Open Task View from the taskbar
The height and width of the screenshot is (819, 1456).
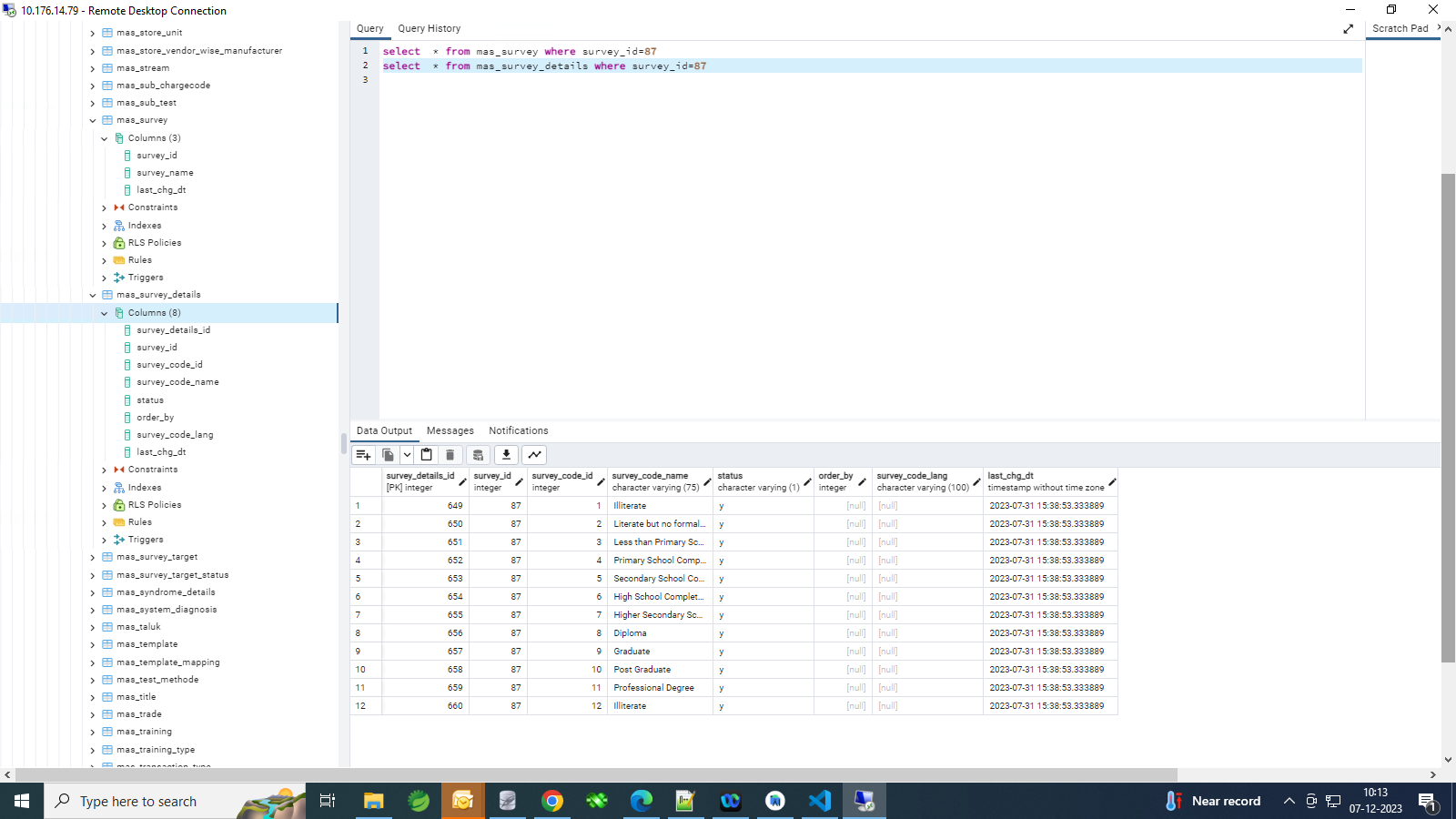click(x=328, y=801)
